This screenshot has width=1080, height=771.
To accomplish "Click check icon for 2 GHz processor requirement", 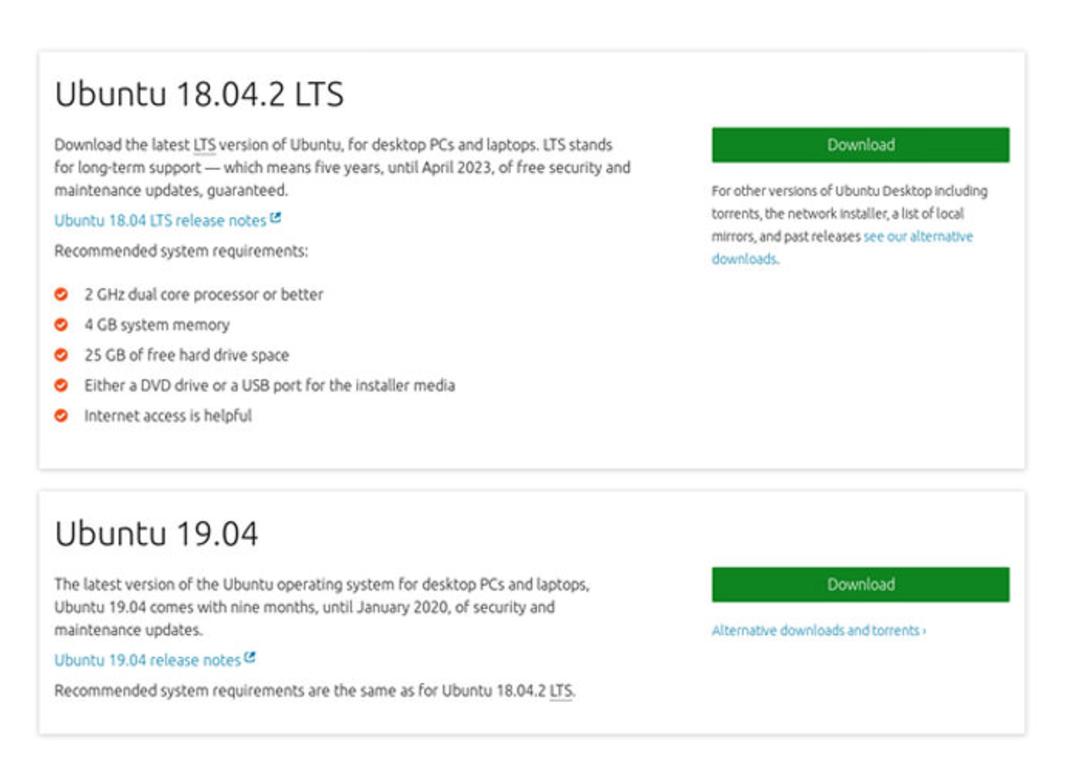I will tap(61, 294).
